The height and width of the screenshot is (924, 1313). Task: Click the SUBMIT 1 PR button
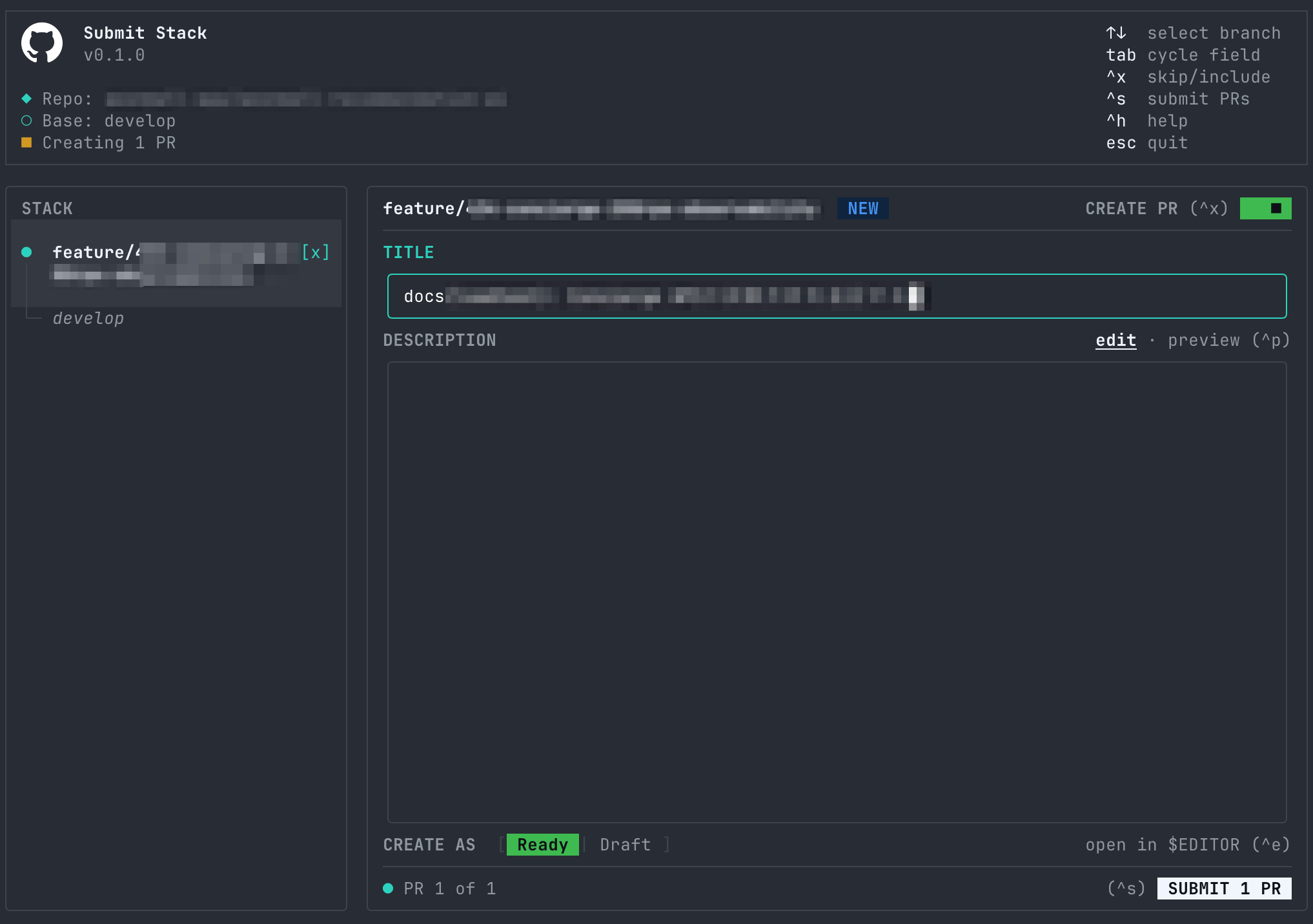[x=1224, y=889]
